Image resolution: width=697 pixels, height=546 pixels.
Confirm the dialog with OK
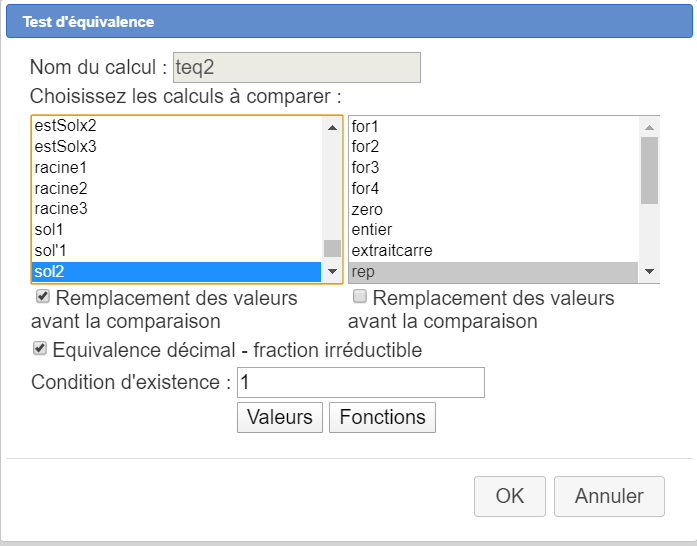509,496
